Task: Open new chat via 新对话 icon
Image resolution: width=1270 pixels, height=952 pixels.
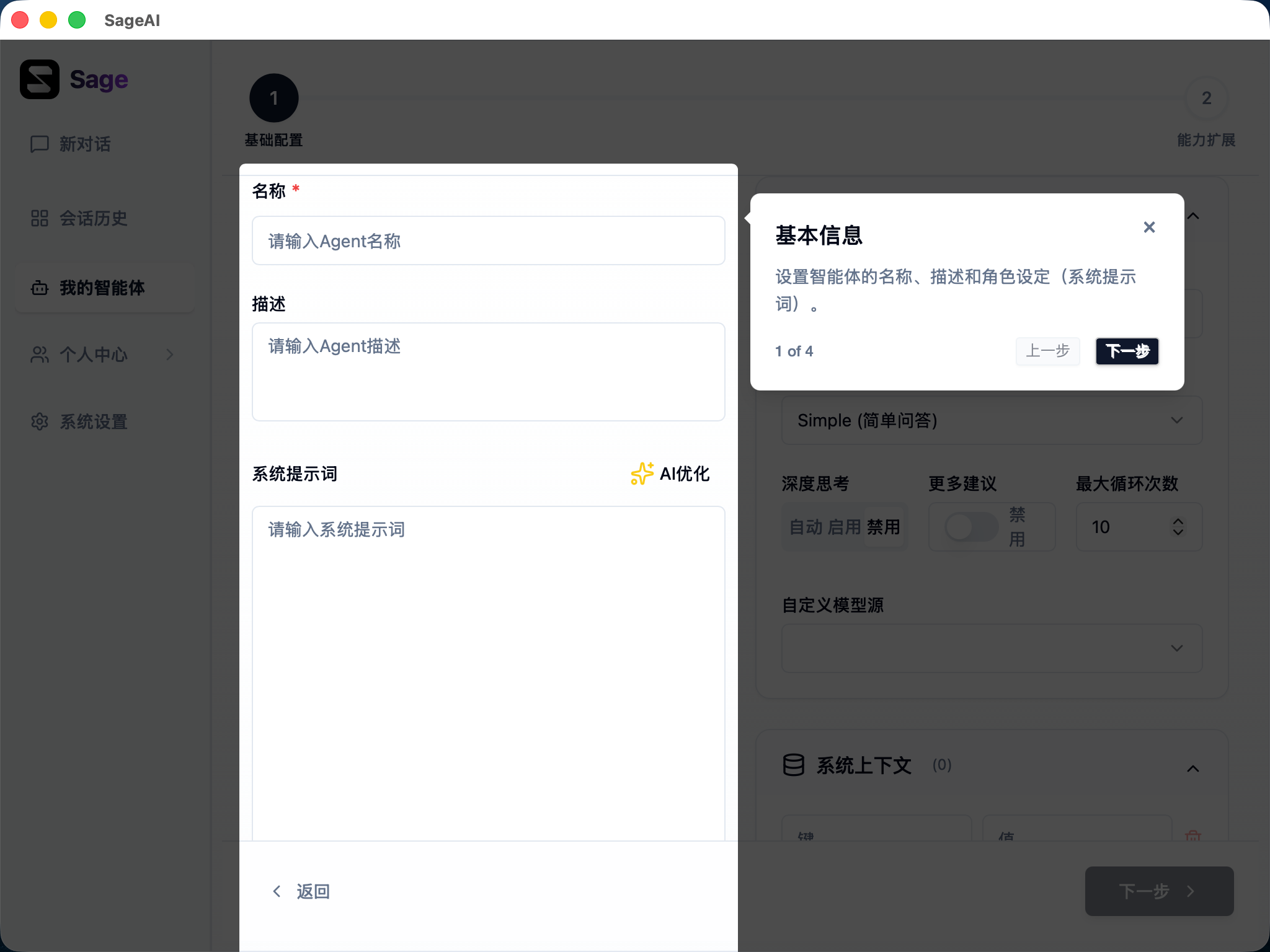Action: pos(40,144)
